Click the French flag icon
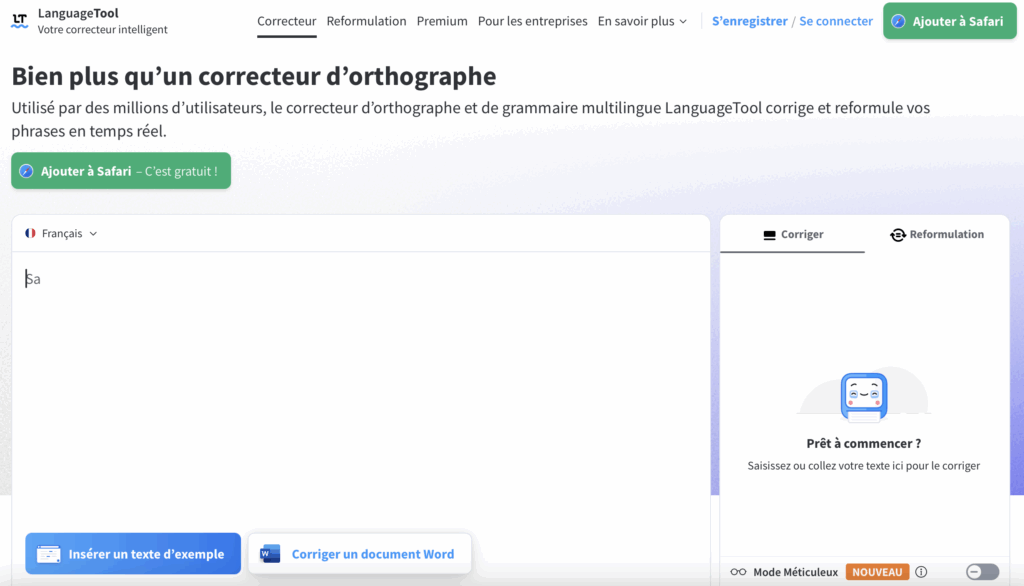The width and height of the screenshot is (1024, 586). (30, 233)
